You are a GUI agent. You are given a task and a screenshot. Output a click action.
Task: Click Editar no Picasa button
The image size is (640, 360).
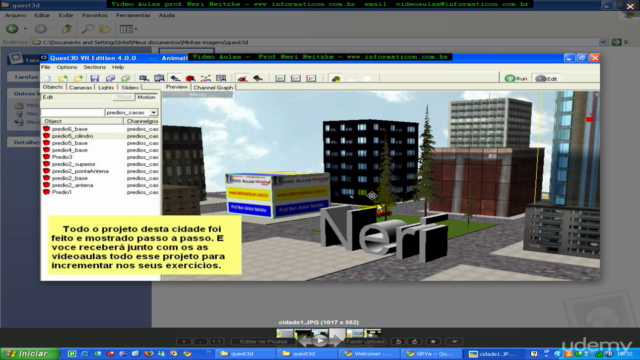point(263,341)
